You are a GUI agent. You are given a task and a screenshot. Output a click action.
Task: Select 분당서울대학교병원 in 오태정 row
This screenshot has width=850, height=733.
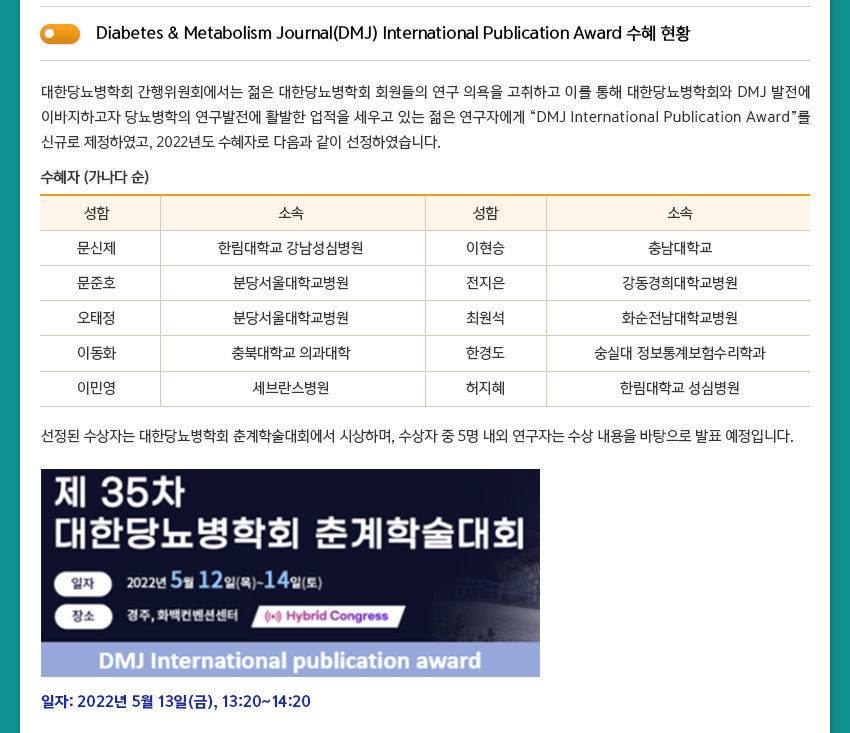click(x=291, y=318)
